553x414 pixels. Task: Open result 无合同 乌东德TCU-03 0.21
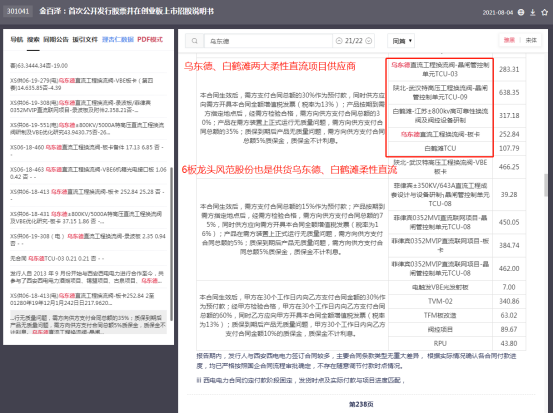coord(88,258)
